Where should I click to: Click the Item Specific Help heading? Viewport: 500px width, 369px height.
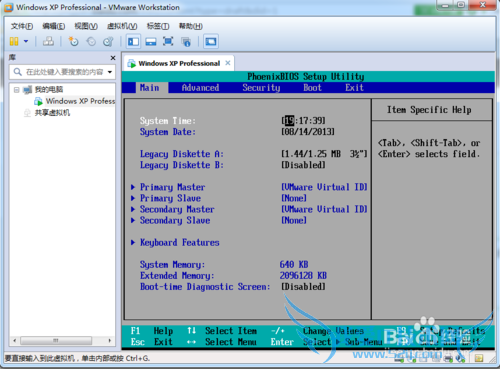click(429, 110)
